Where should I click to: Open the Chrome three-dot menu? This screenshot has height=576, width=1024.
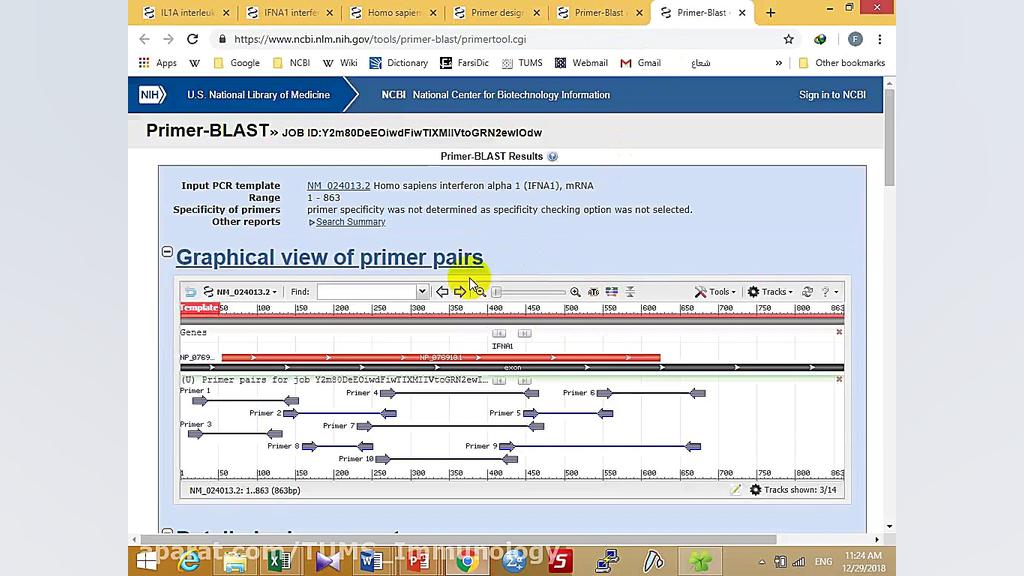point(880,39)
